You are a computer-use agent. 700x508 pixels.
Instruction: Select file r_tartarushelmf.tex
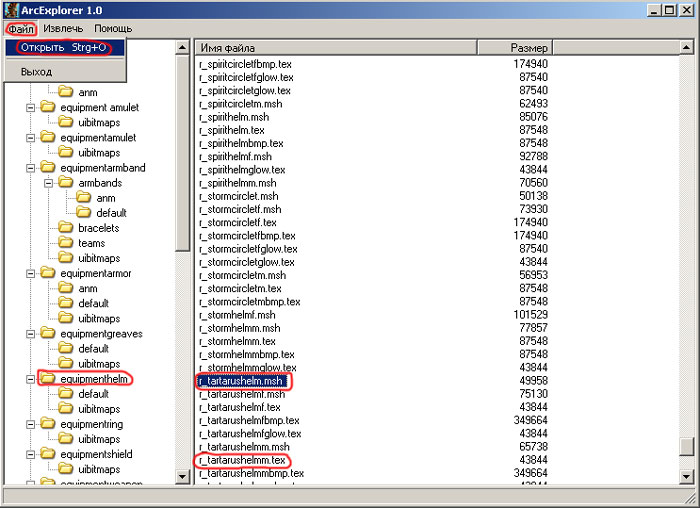[x=240, y=408]
